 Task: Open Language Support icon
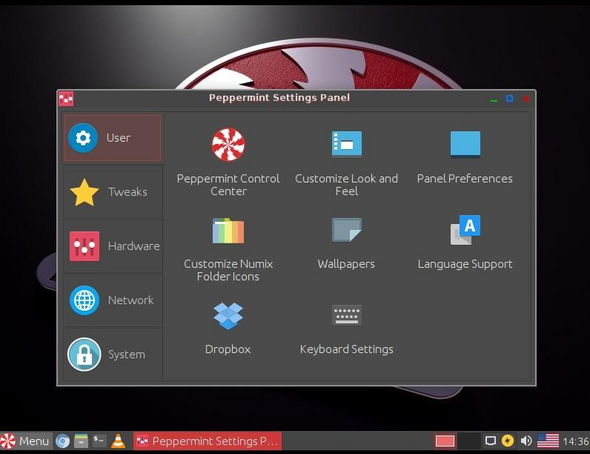pos(465,230)
